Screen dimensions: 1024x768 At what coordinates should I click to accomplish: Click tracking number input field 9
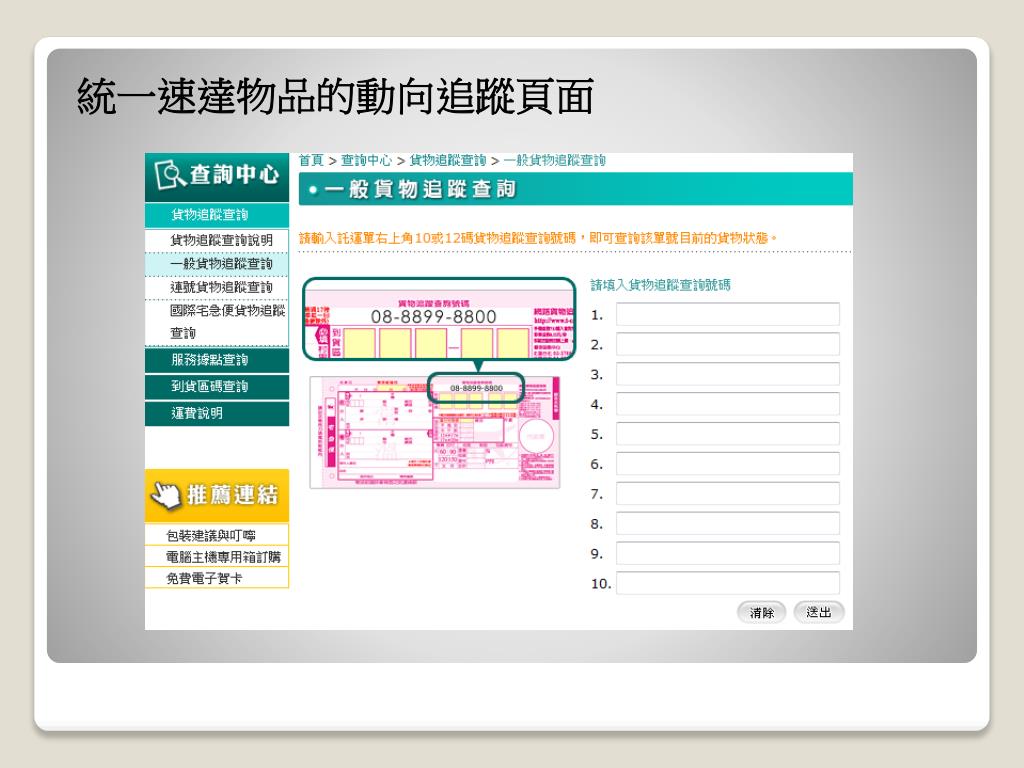pyautogui.click(x=728, y=553)
